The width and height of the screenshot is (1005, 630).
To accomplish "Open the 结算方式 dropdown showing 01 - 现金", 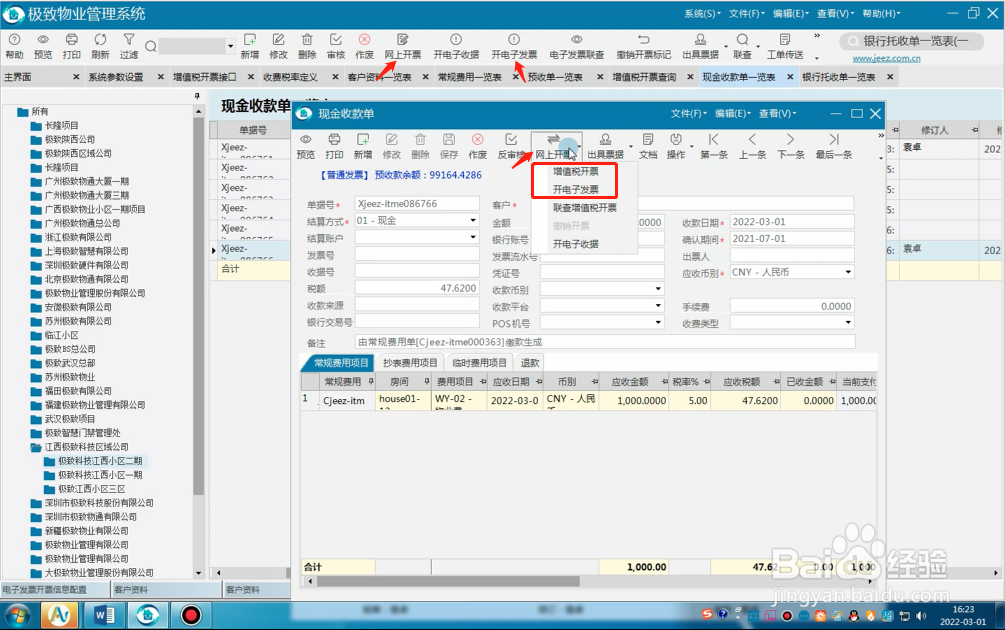I will 473,220.
